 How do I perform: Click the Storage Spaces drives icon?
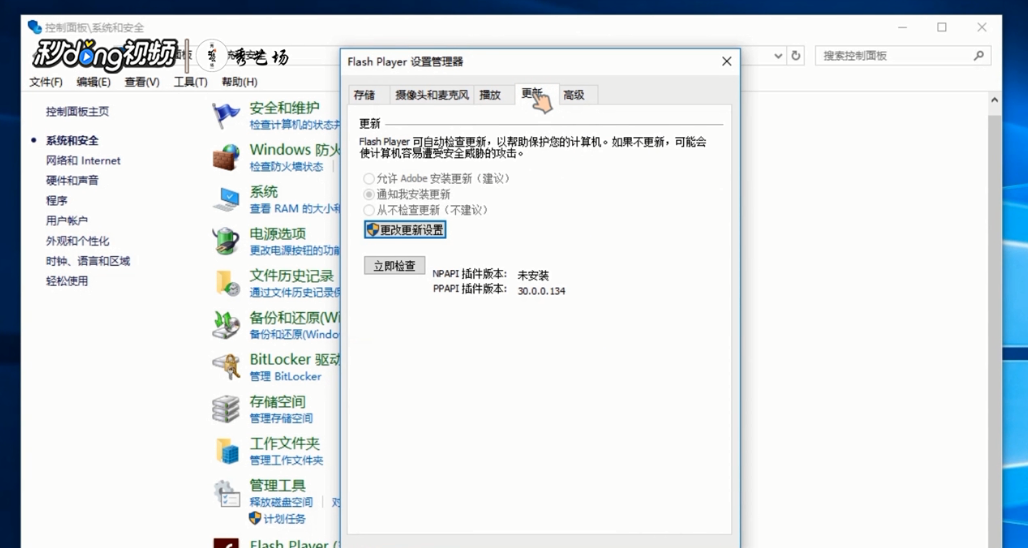[x=227, y=409]
